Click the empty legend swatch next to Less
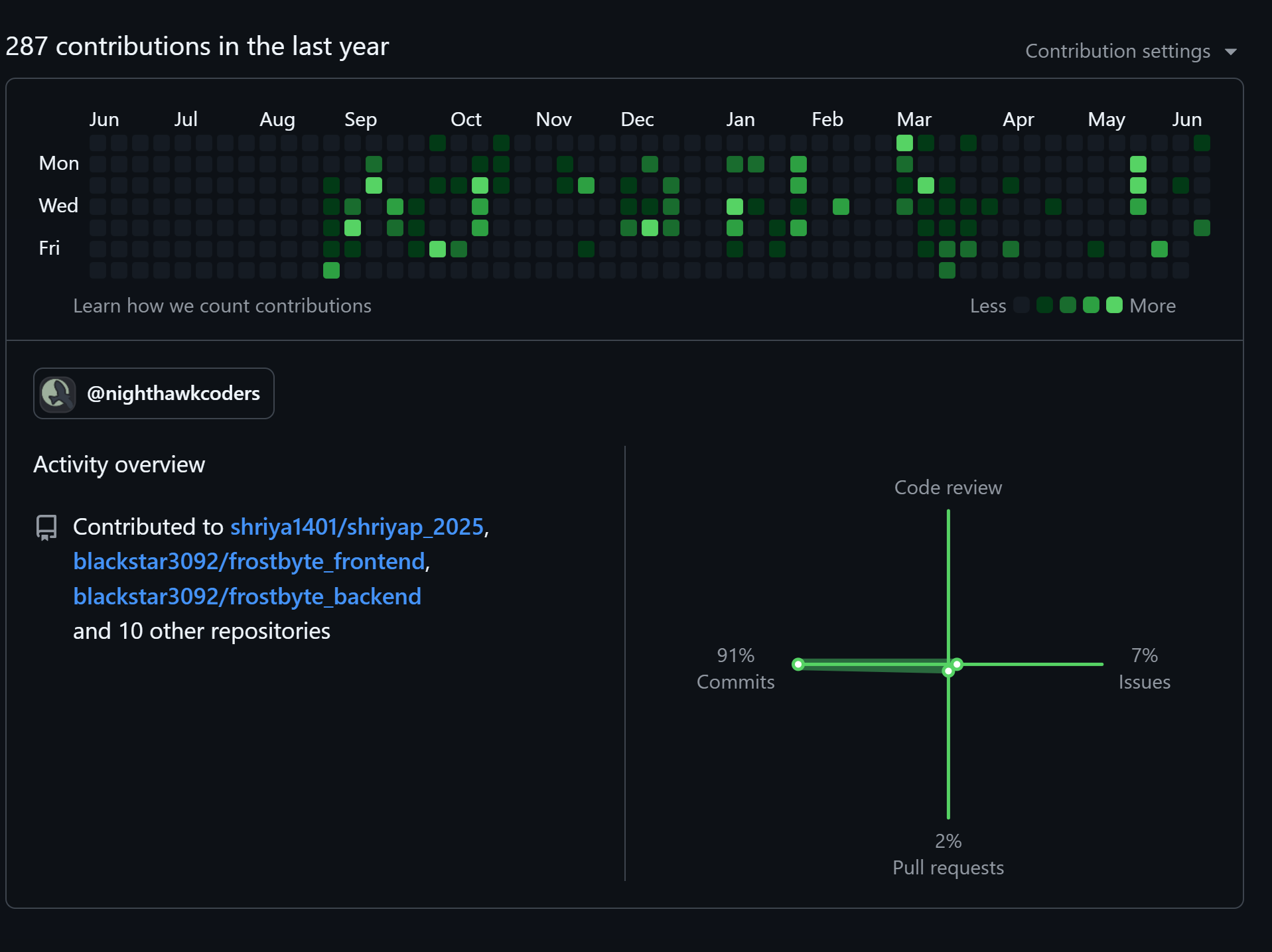The width and height of the screenshot is (1272, 952). [x=1022, y=305]
